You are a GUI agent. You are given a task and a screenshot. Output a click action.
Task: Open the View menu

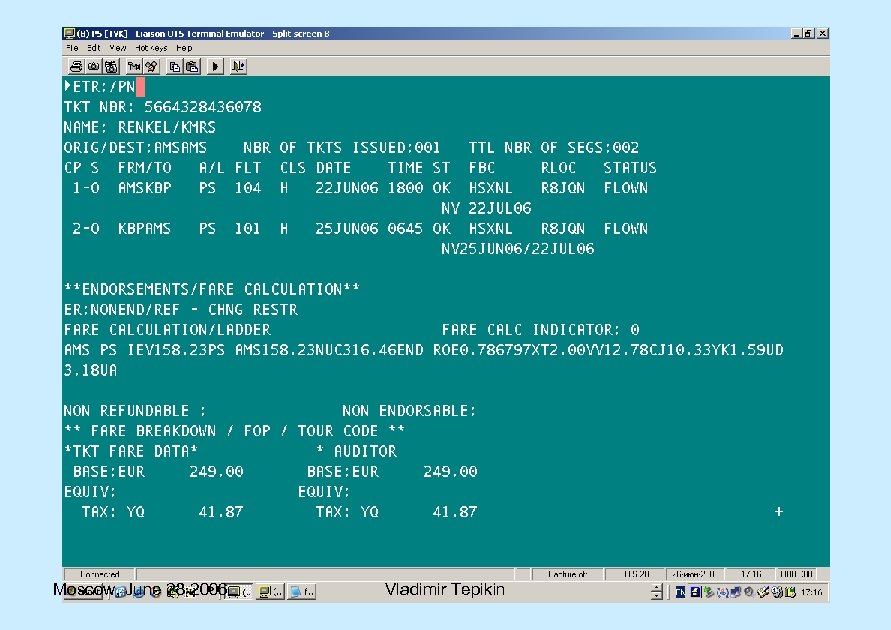[118, 48]
